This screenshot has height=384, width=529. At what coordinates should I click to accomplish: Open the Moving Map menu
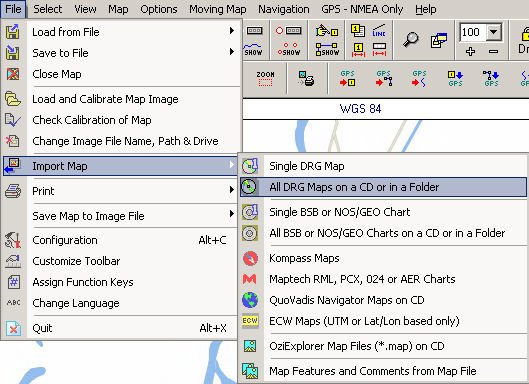(218, 9)
